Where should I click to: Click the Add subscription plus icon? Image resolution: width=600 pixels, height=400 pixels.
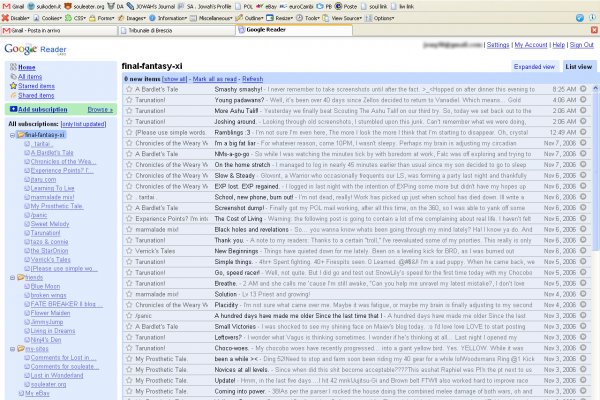13,109
